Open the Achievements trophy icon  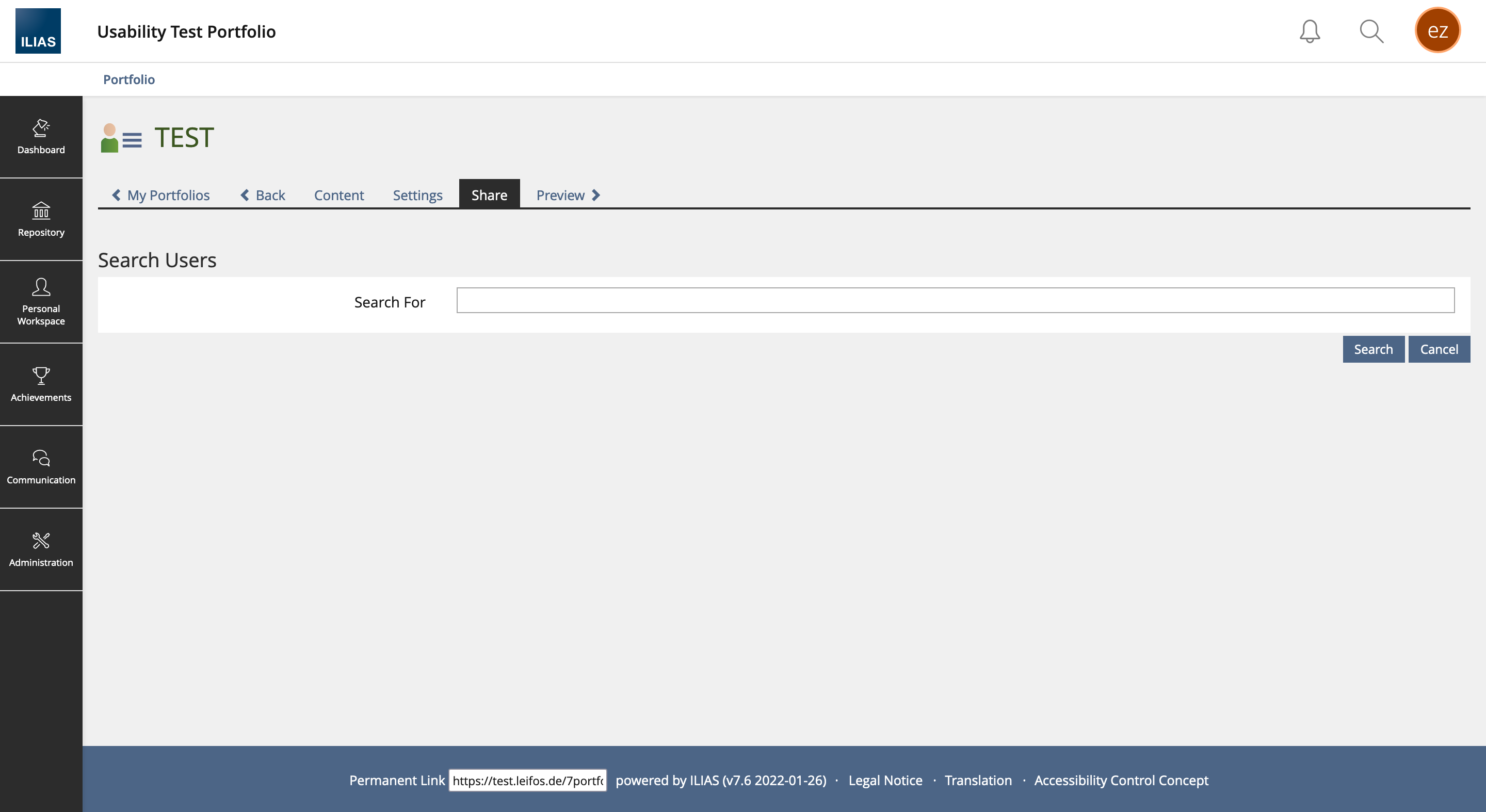(x=41, y=384)
